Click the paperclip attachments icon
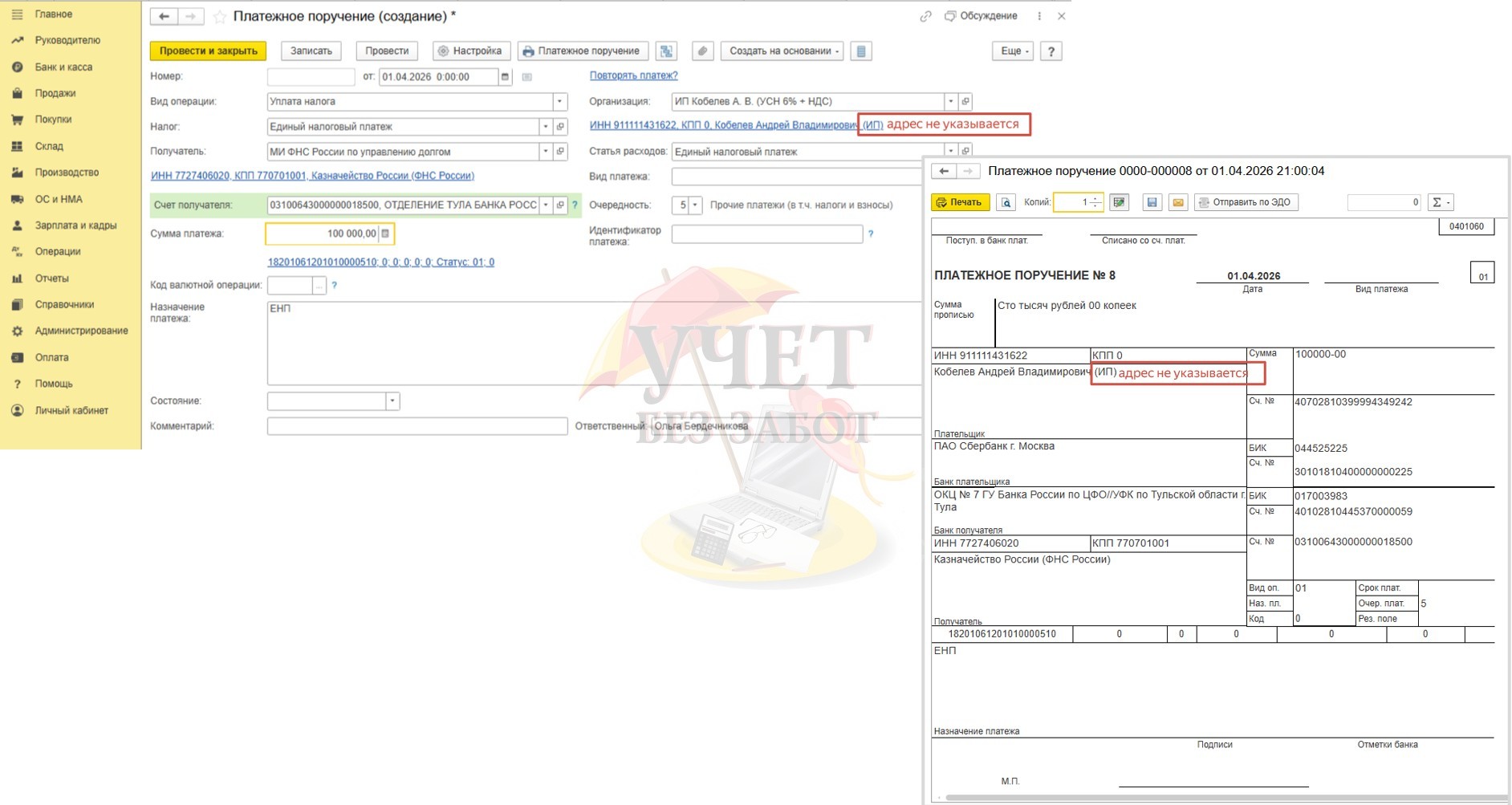Screen dimensions: 1512x805 coord(702,51)
